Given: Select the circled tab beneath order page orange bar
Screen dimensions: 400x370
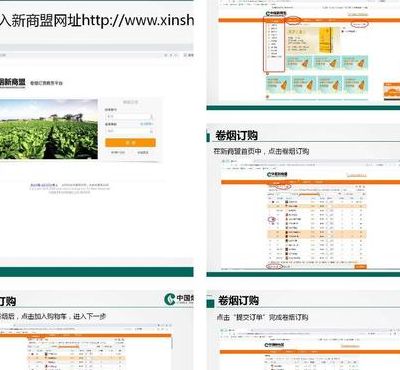Looking at the screenshot, I should tap(283, 187).
